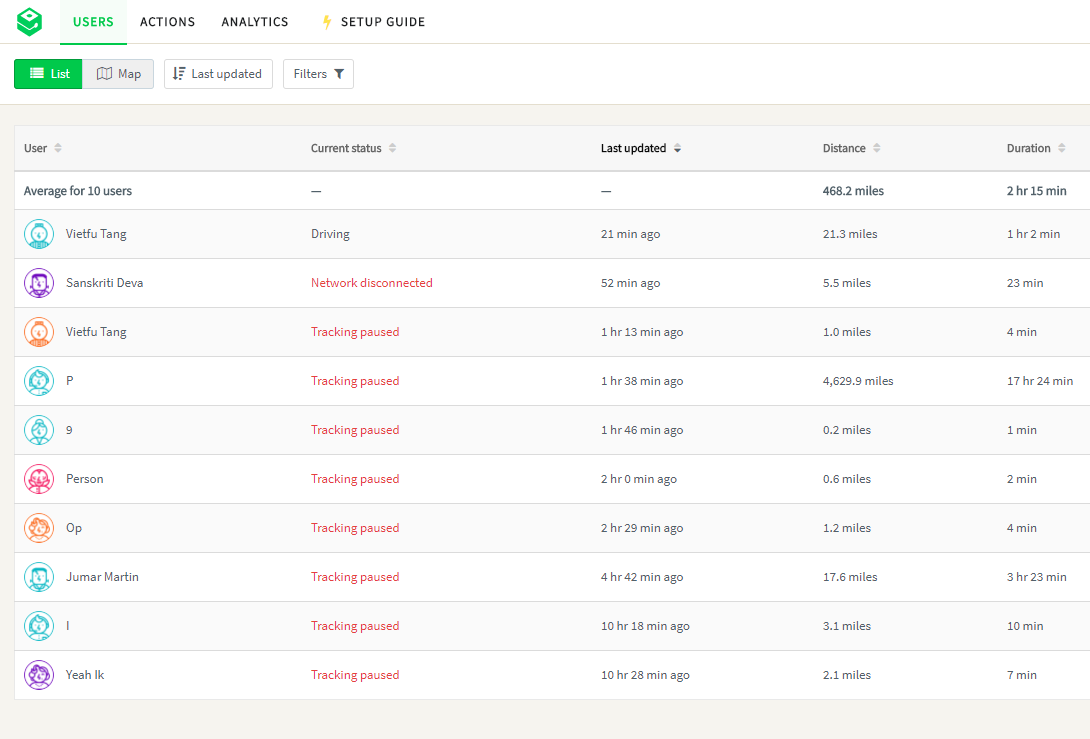Click the avatar for user 9
Screen dimensions: 1090x739
(x=39, y=430)
